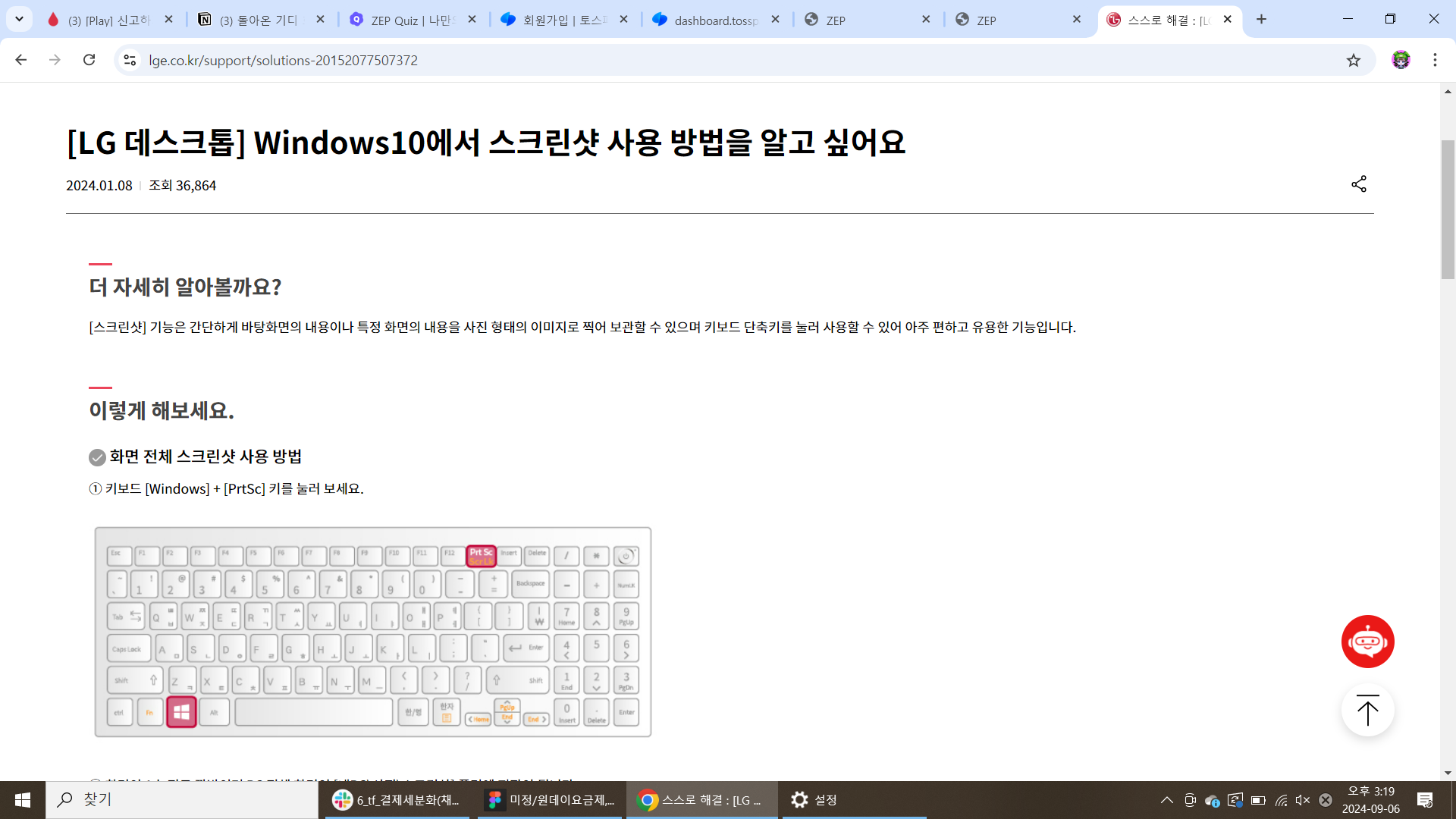The width and height of the screenshot is (1456, 819).
Task: Click the Meet Now camera tray icon
Action: (1190, 800)
